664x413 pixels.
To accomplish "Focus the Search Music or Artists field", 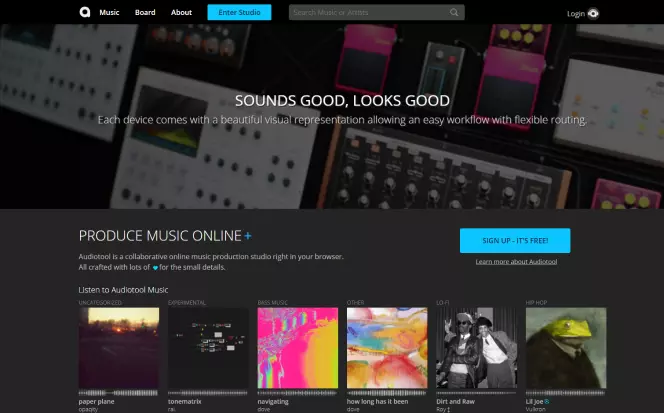I will tap(376, 12).
